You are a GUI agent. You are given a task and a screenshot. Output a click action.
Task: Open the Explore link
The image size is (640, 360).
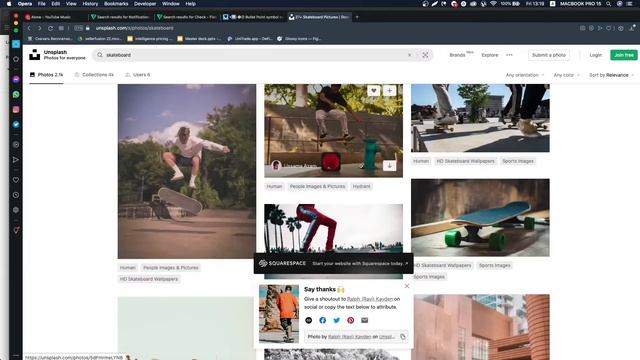[489, 55]
